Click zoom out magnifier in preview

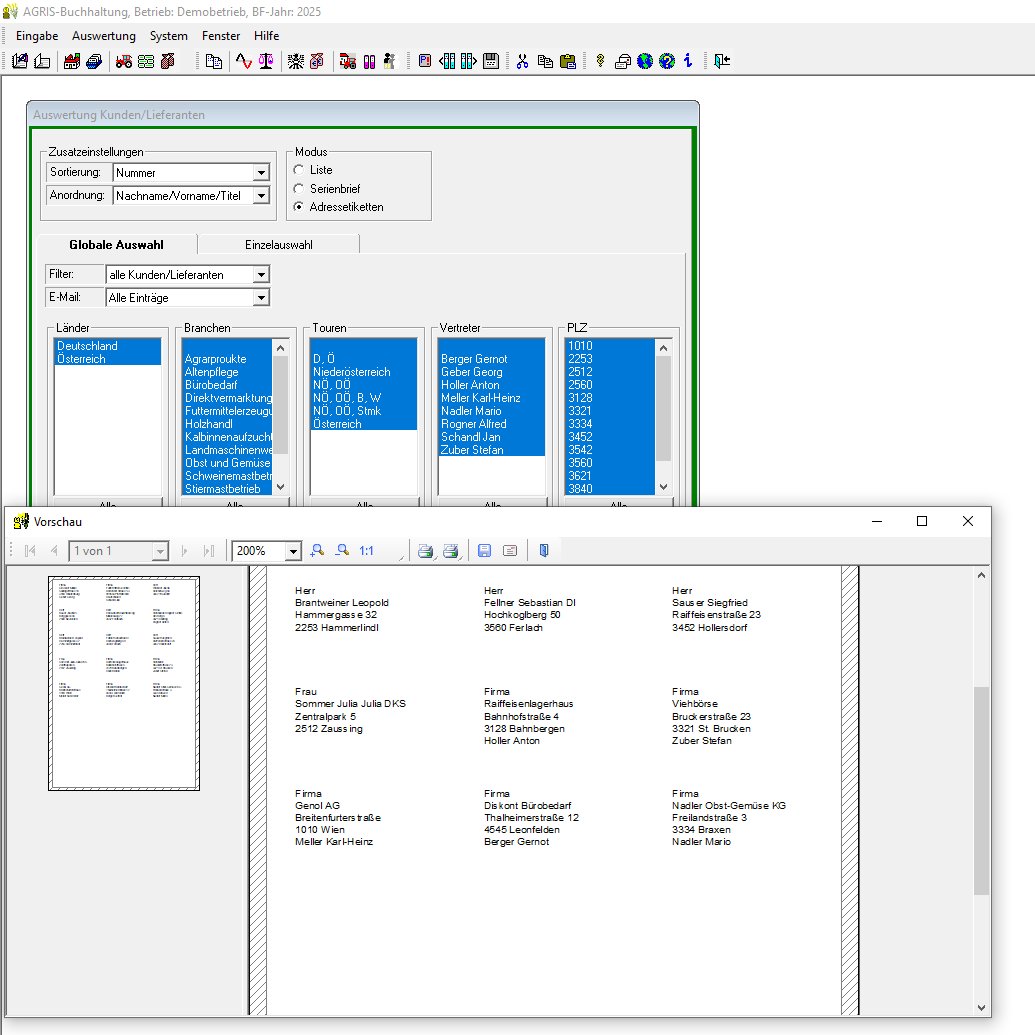coord(342,551)
